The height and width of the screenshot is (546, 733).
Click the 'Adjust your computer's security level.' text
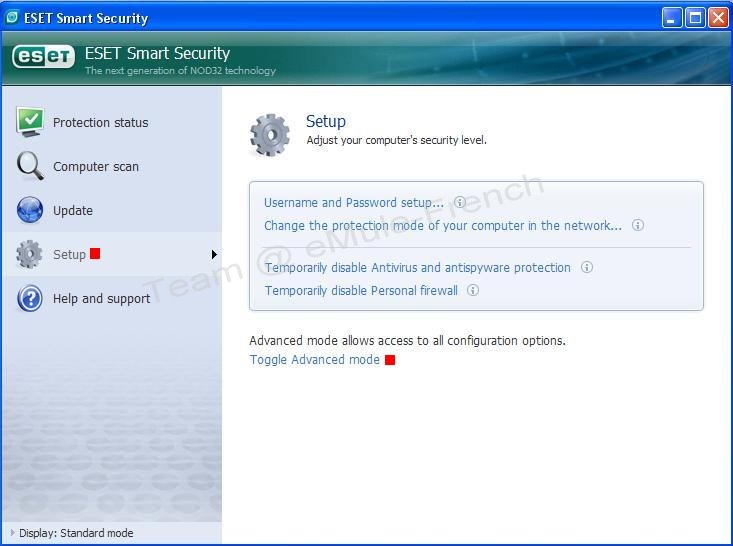(x=396, y=140)
